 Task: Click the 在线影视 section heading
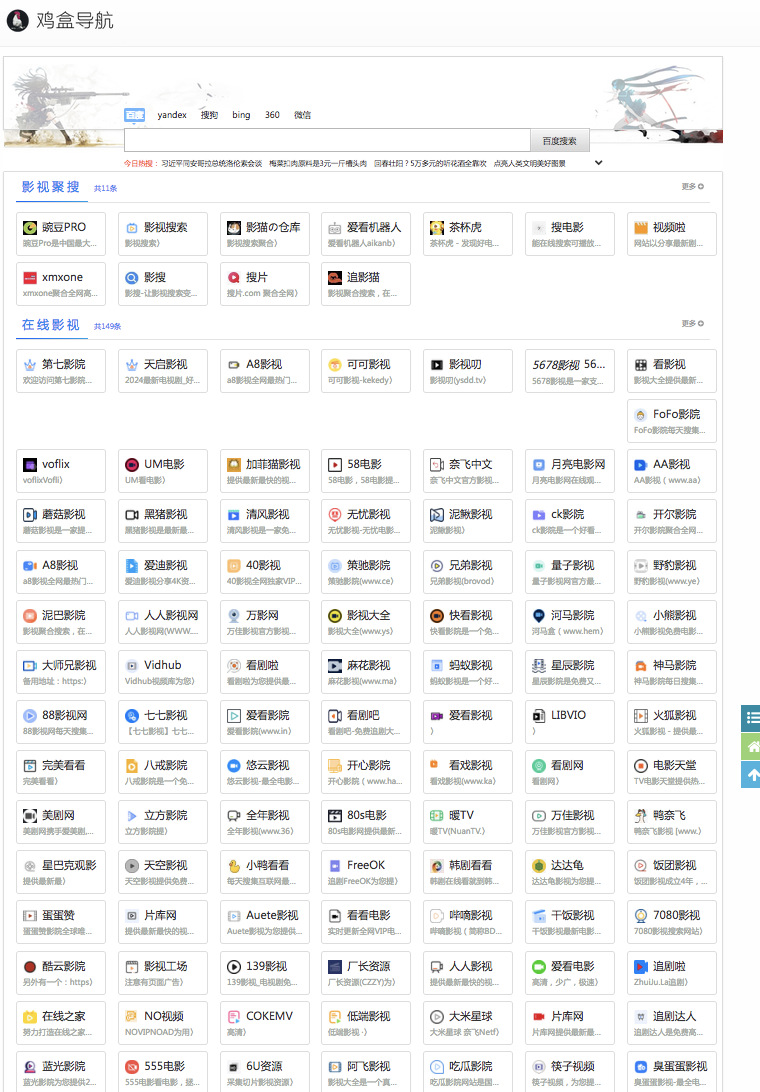pos(51,325)
